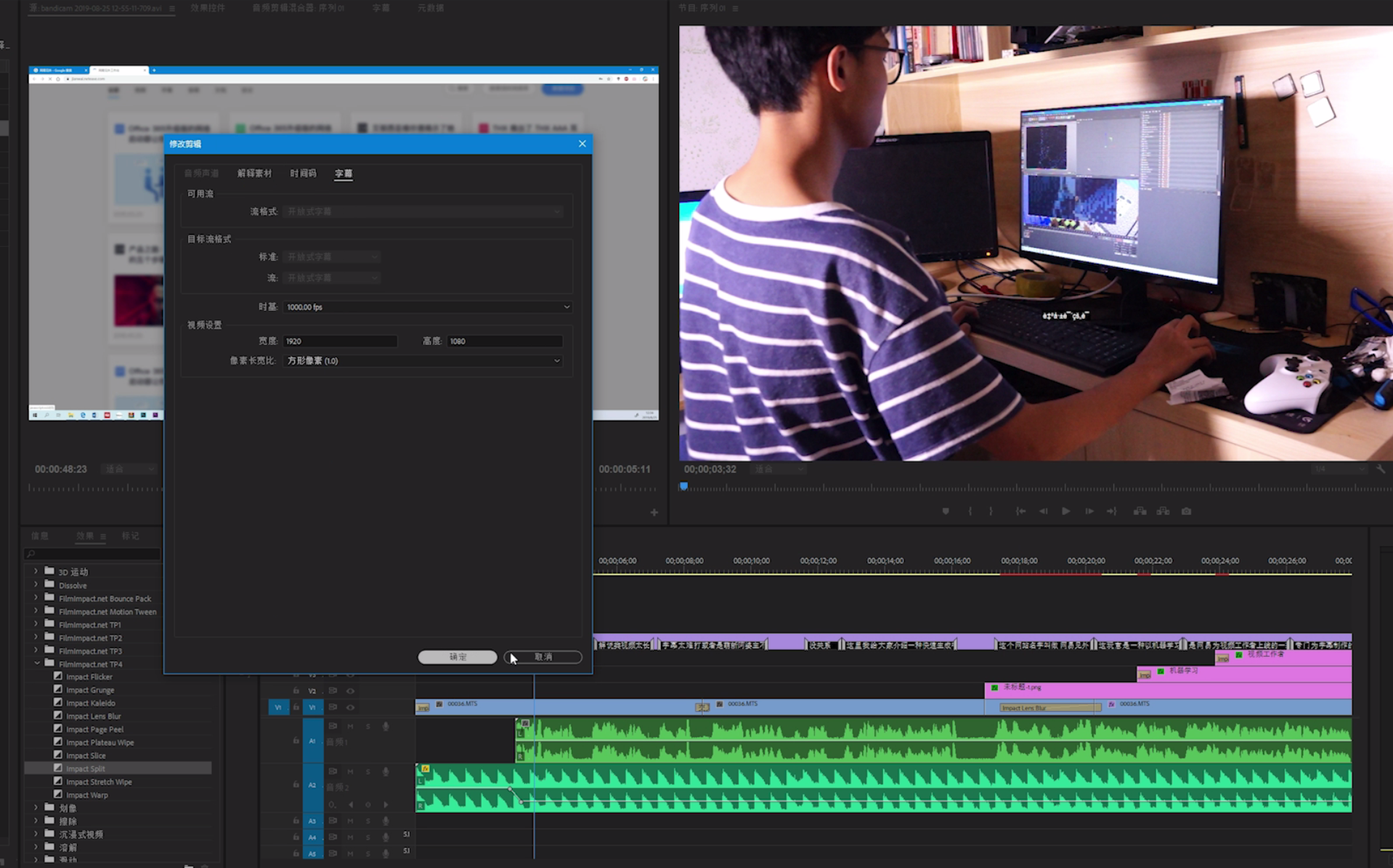Switch to the 时间码 tab
Image resolution: width=1393 pixels, height=868 pixels.
pos(303,174)
